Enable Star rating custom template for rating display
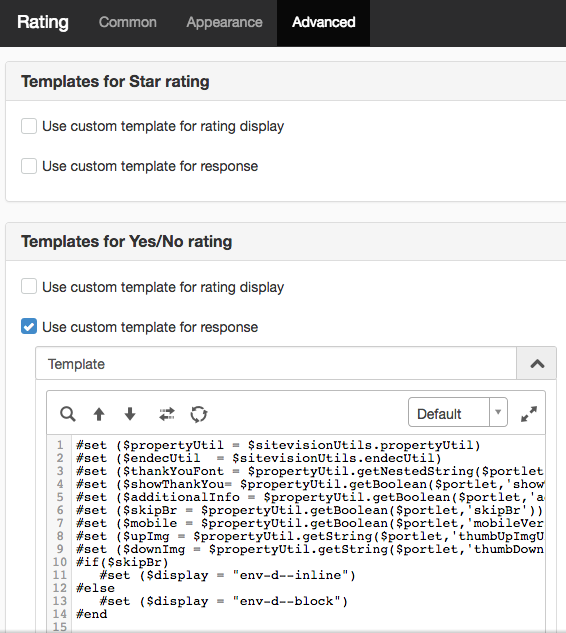 (x=29, y=126)
